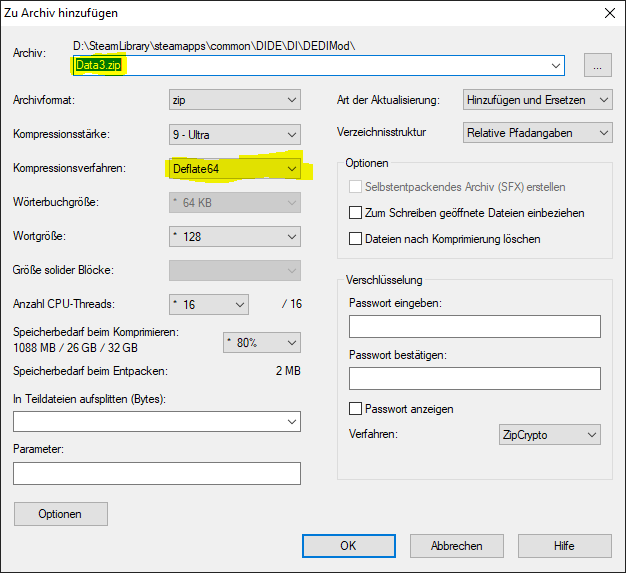This screenshot has height=573, width=626.
Task: Click the browse "..." button next to archive name
Action: click(x=597, y=65)
